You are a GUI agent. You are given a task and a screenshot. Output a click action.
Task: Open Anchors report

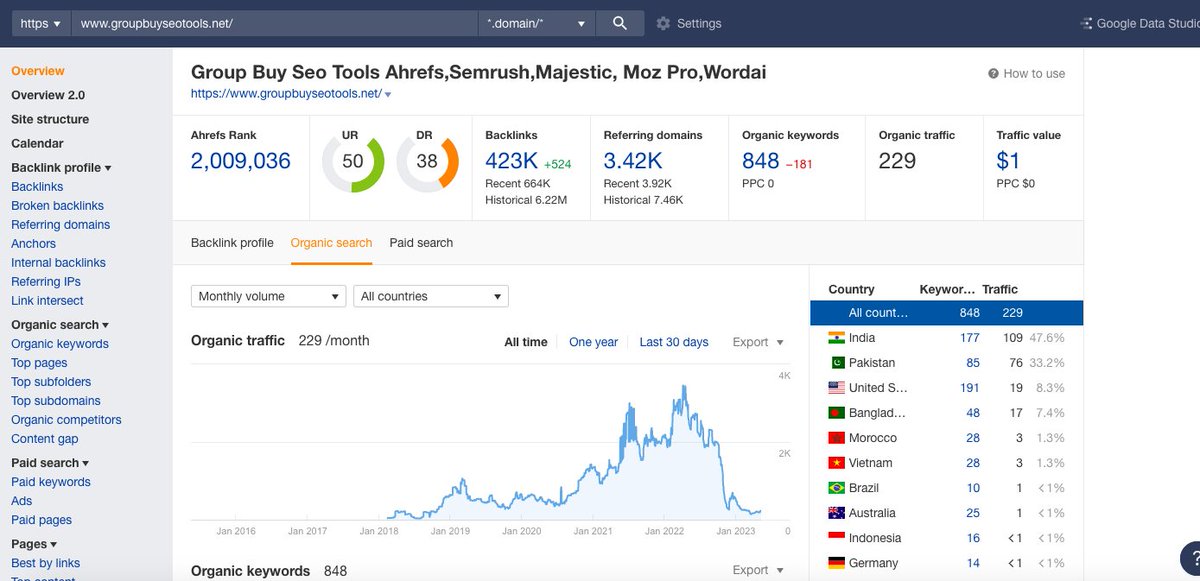coord(33,244)
